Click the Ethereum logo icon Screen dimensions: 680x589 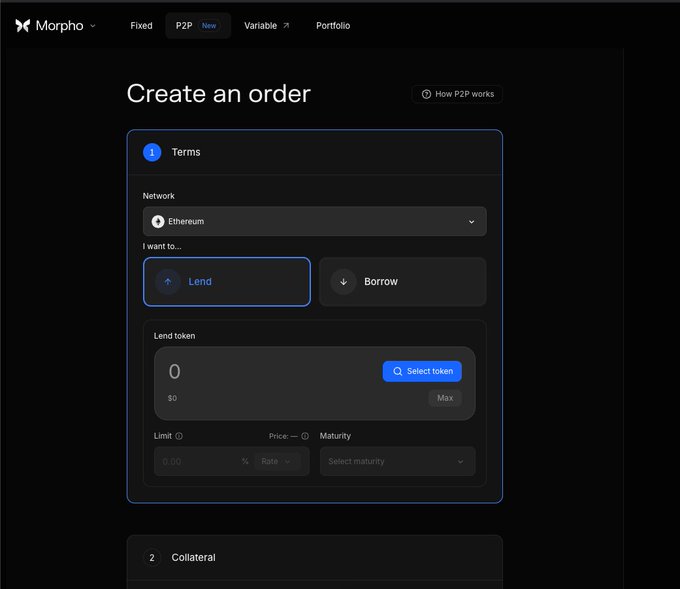158,221
